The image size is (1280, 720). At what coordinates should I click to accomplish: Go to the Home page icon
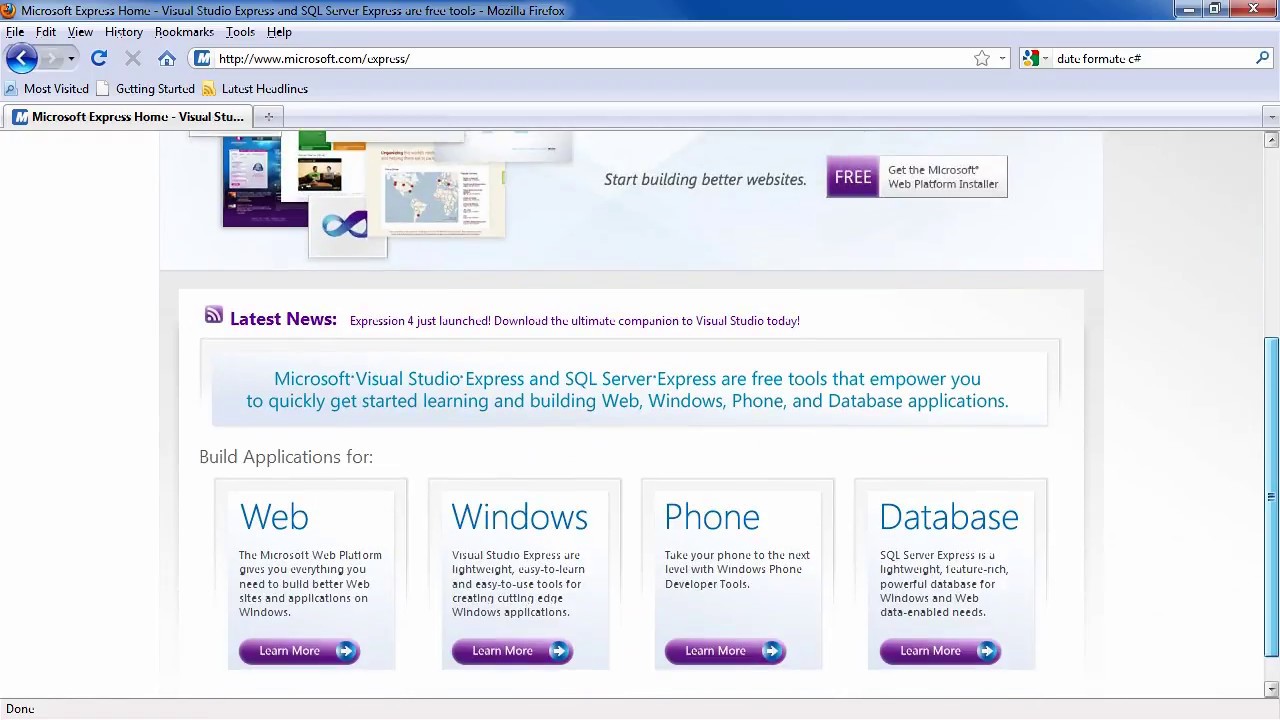pyautogui.click(x=167, y=59)
